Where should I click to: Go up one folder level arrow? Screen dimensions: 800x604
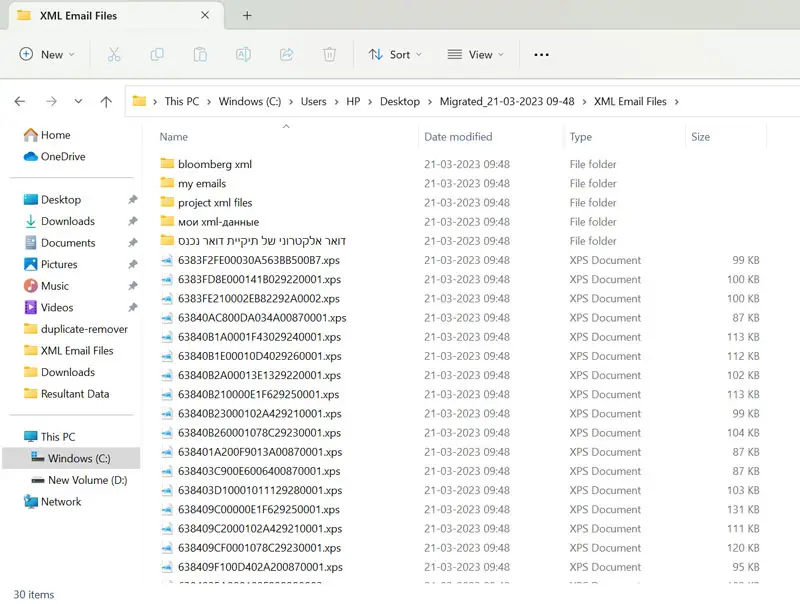106,102
